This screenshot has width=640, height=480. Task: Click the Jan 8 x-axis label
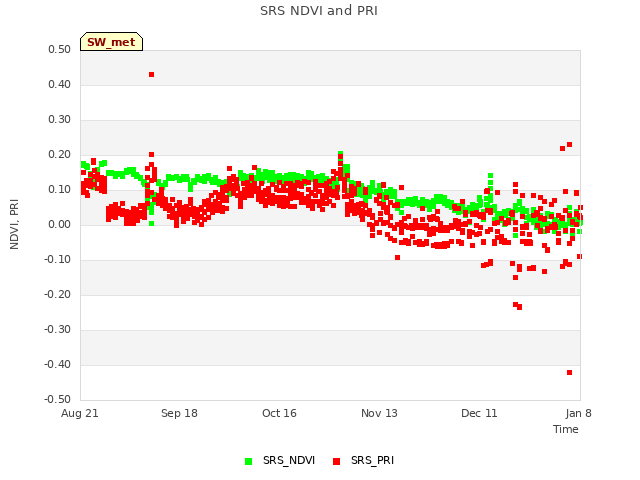(578, 413)
